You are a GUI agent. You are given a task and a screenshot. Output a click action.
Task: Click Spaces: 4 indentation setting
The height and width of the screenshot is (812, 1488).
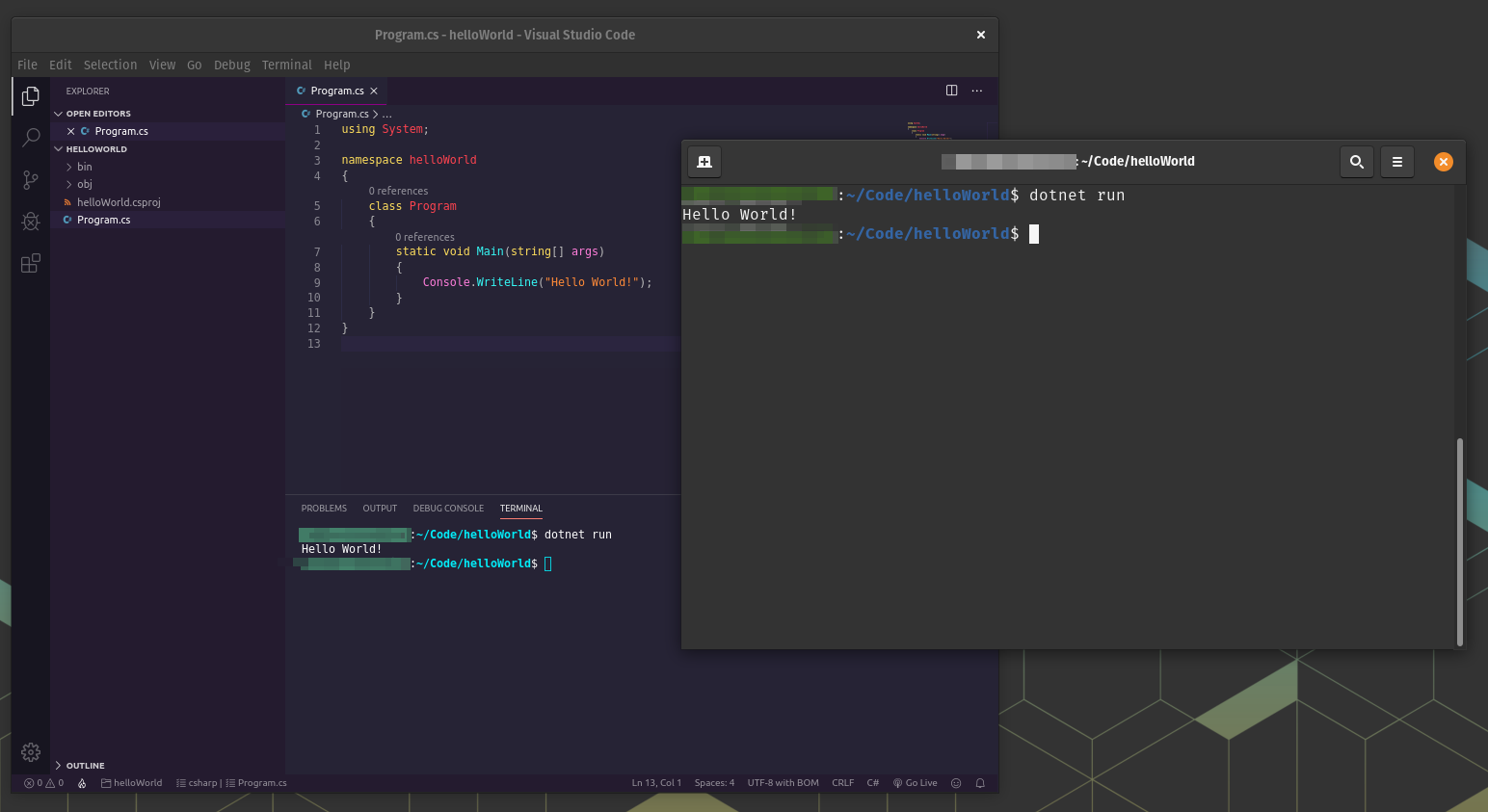pyautogui.click(x=714, y=783)
